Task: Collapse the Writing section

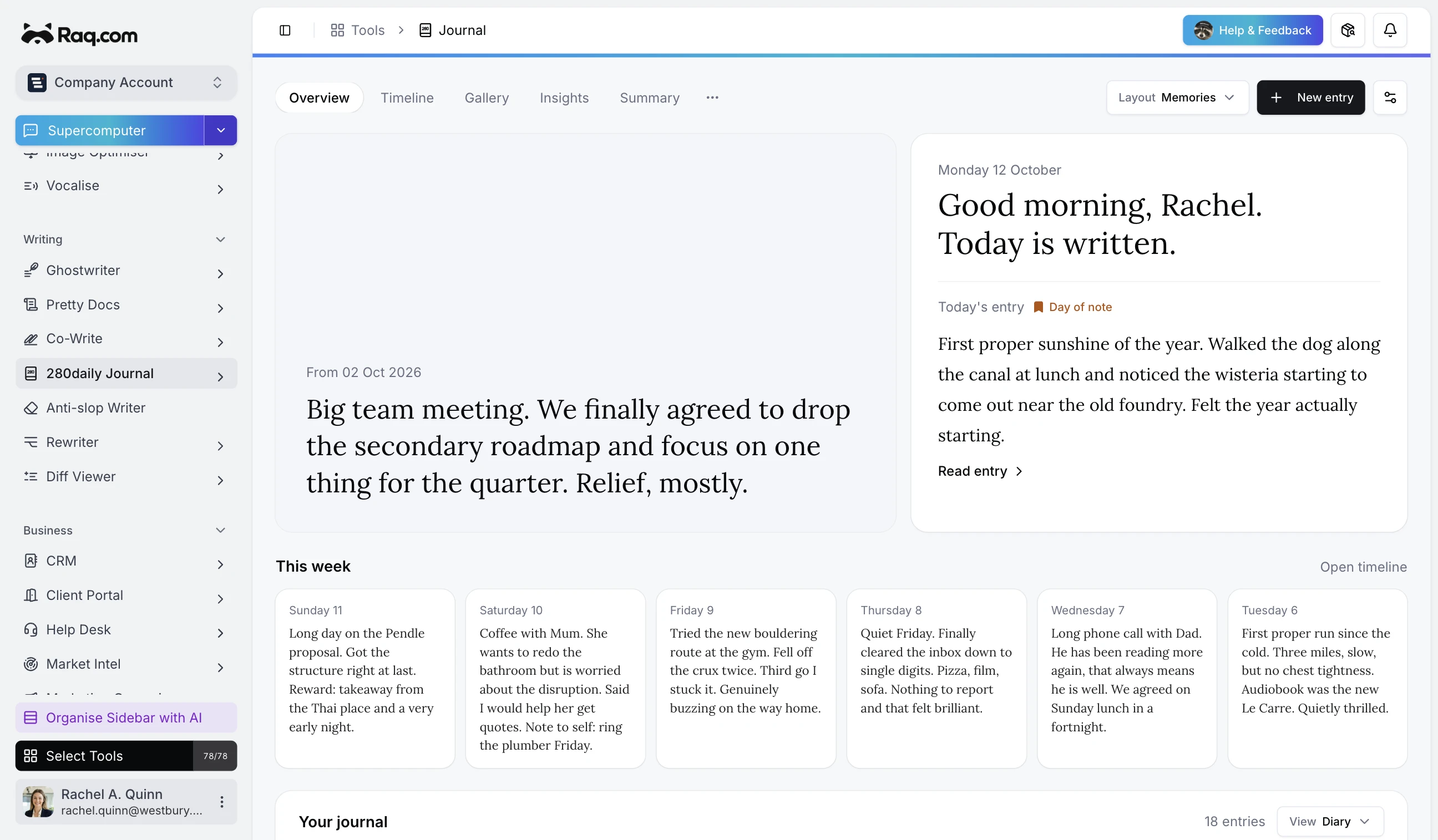Action: click(220, 240)
